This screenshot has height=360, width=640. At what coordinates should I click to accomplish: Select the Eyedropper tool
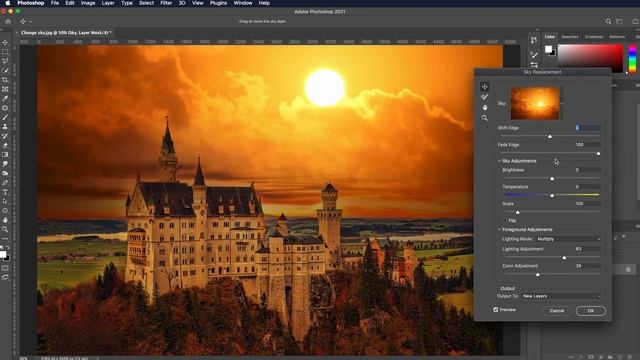click(x=5, y=99)
